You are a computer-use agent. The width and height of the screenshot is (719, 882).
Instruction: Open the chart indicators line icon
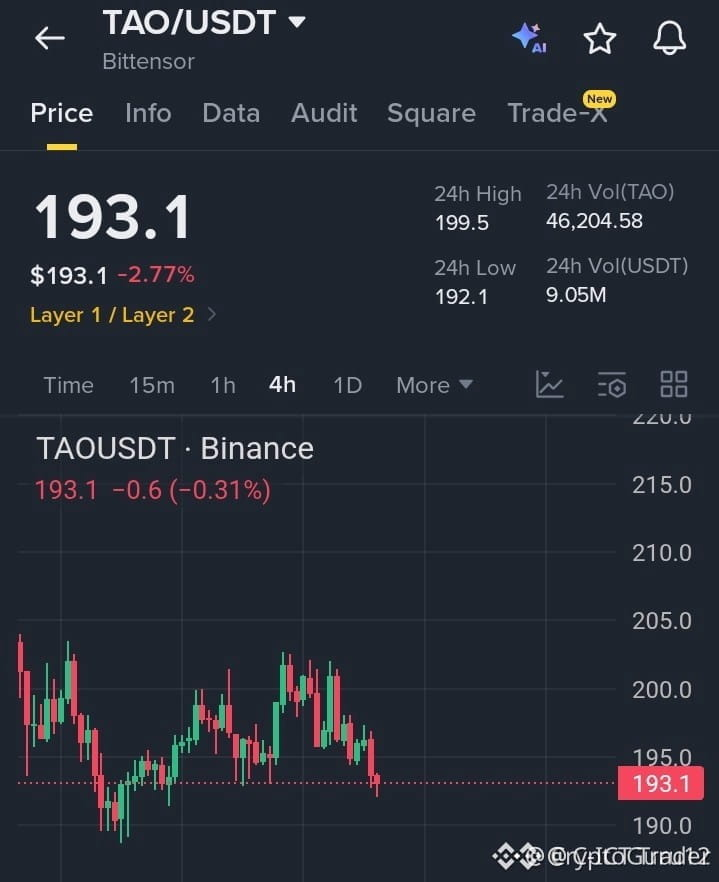pos(549,385)
